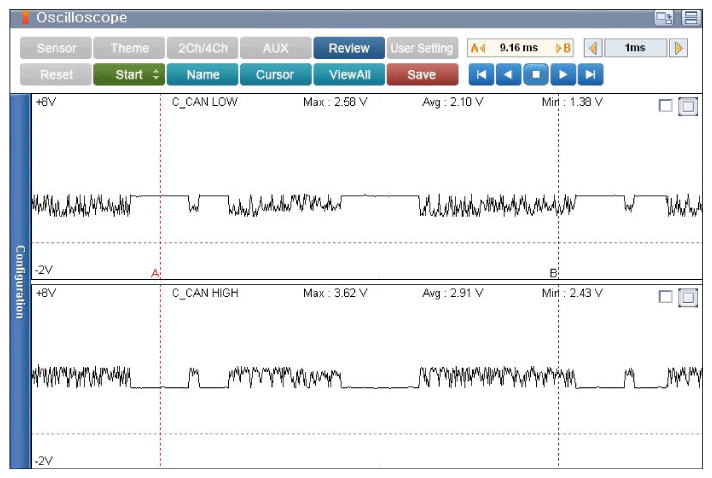Toggle the 2Ch/4Ch channel mode

[201, 48]
